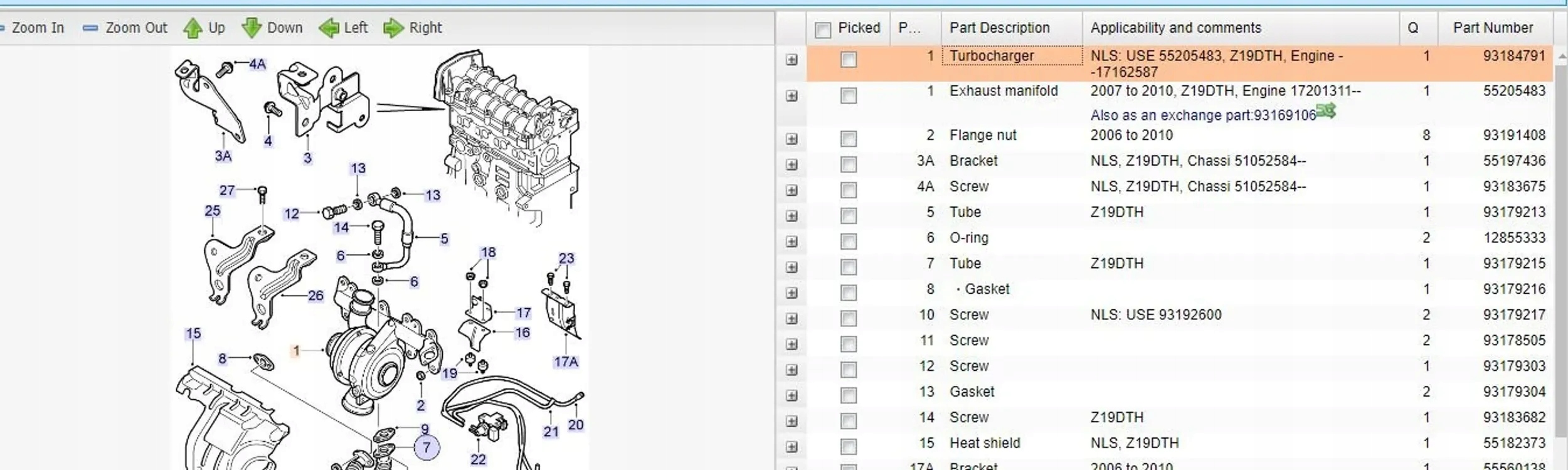Image resolution: width=1568 pixels, height=470 pixels.
Task: Expand the Heat shield row
Action: pyautogui.click(x=792, y=447)
